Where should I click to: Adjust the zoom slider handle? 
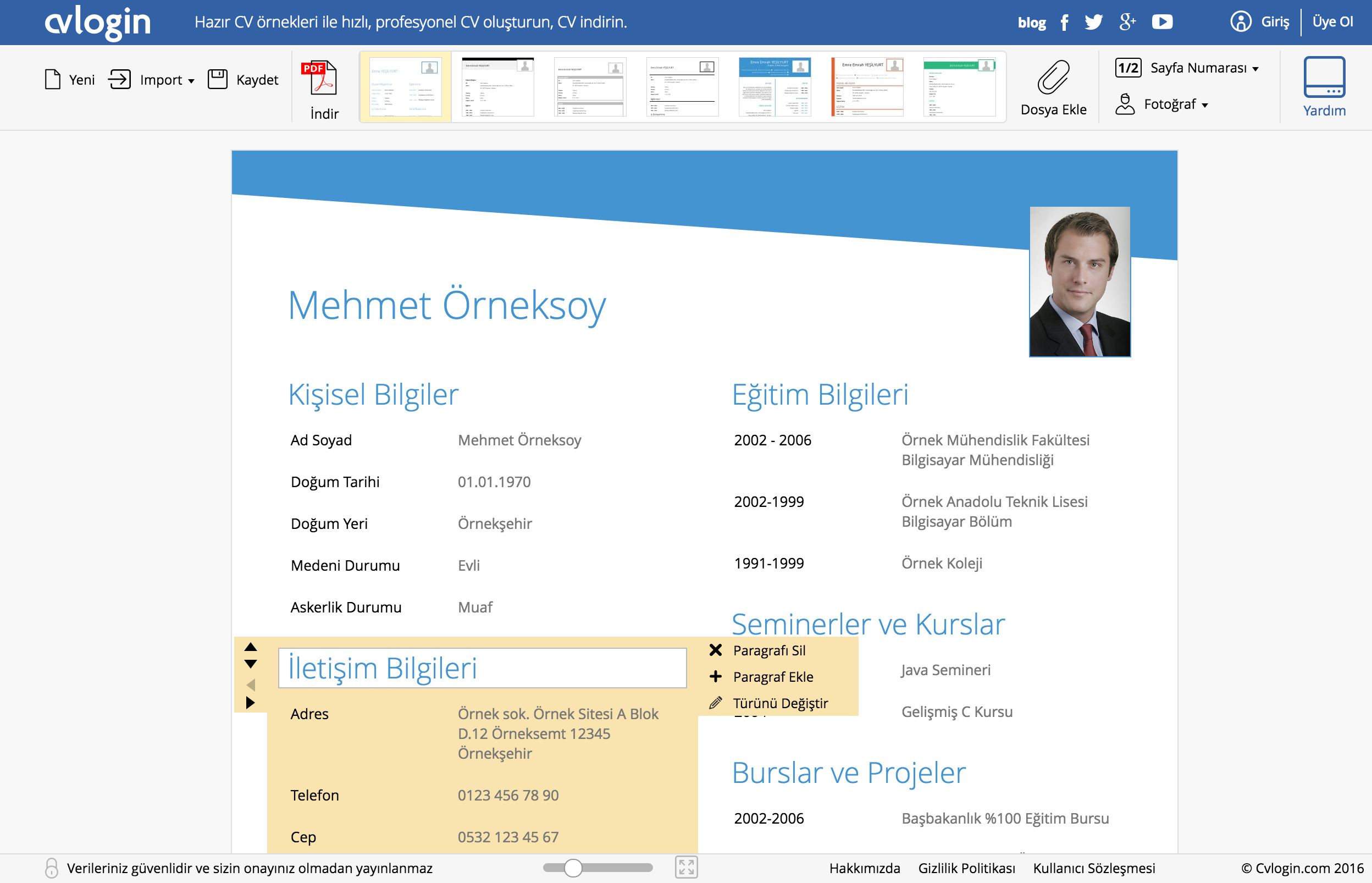point(573,868)
